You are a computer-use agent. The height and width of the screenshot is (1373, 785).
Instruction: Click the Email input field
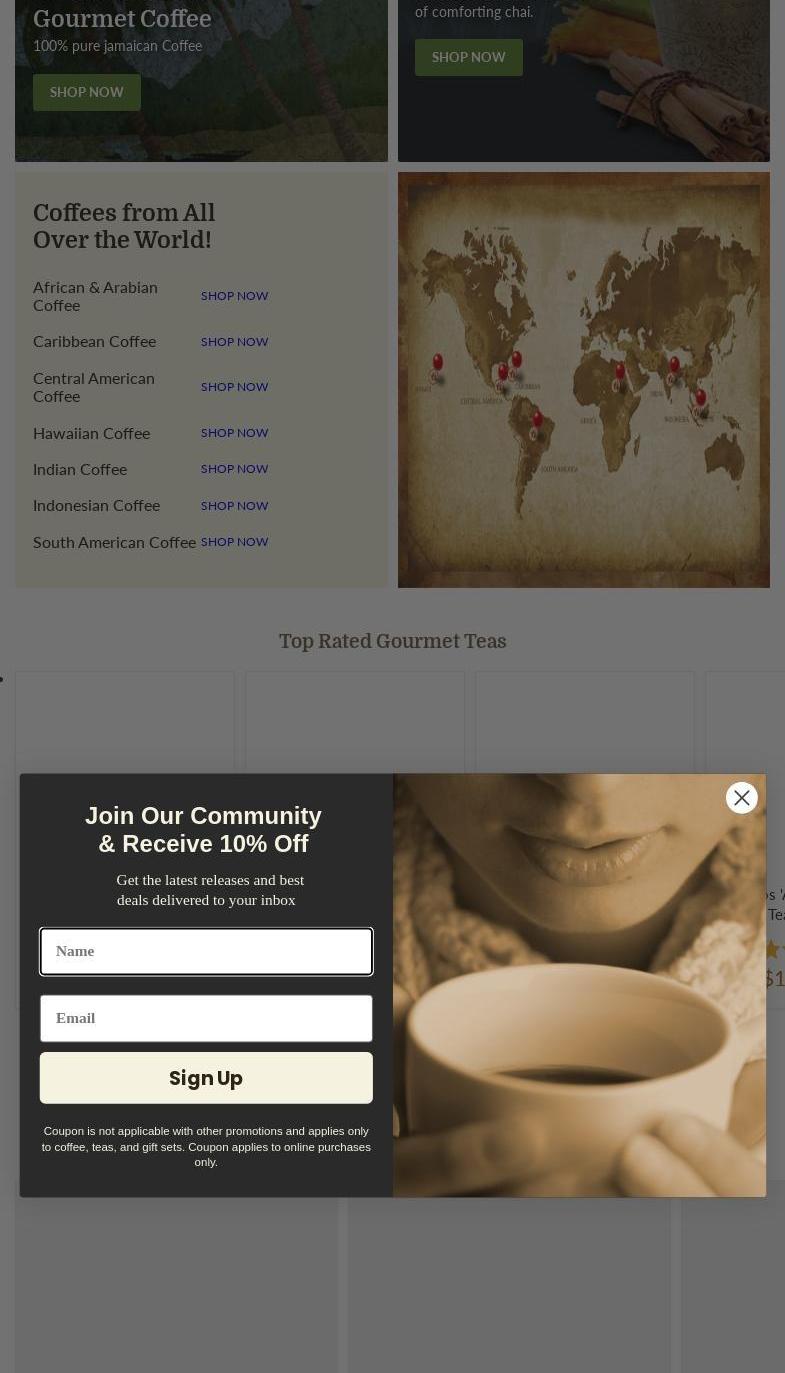pos(206,1018)
